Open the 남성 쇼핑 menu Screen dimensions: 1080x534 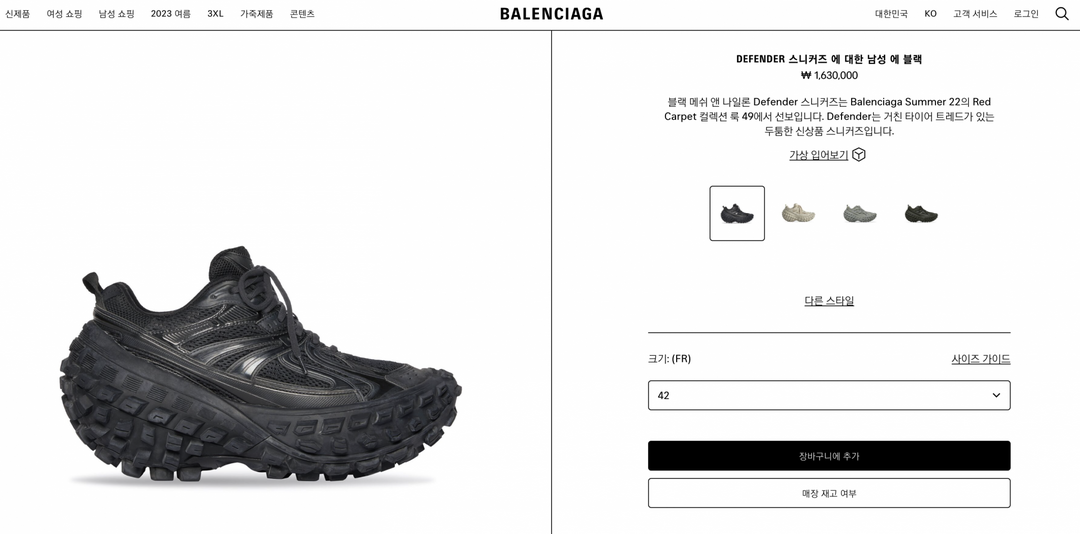(116, 14)
